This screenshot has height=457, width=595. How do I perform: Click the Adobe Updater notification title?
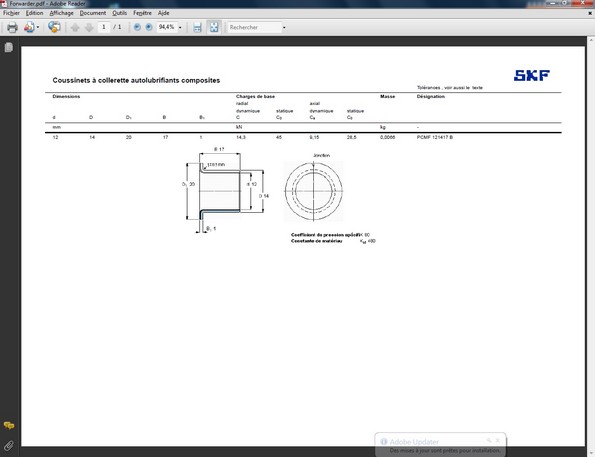(414, 442)
